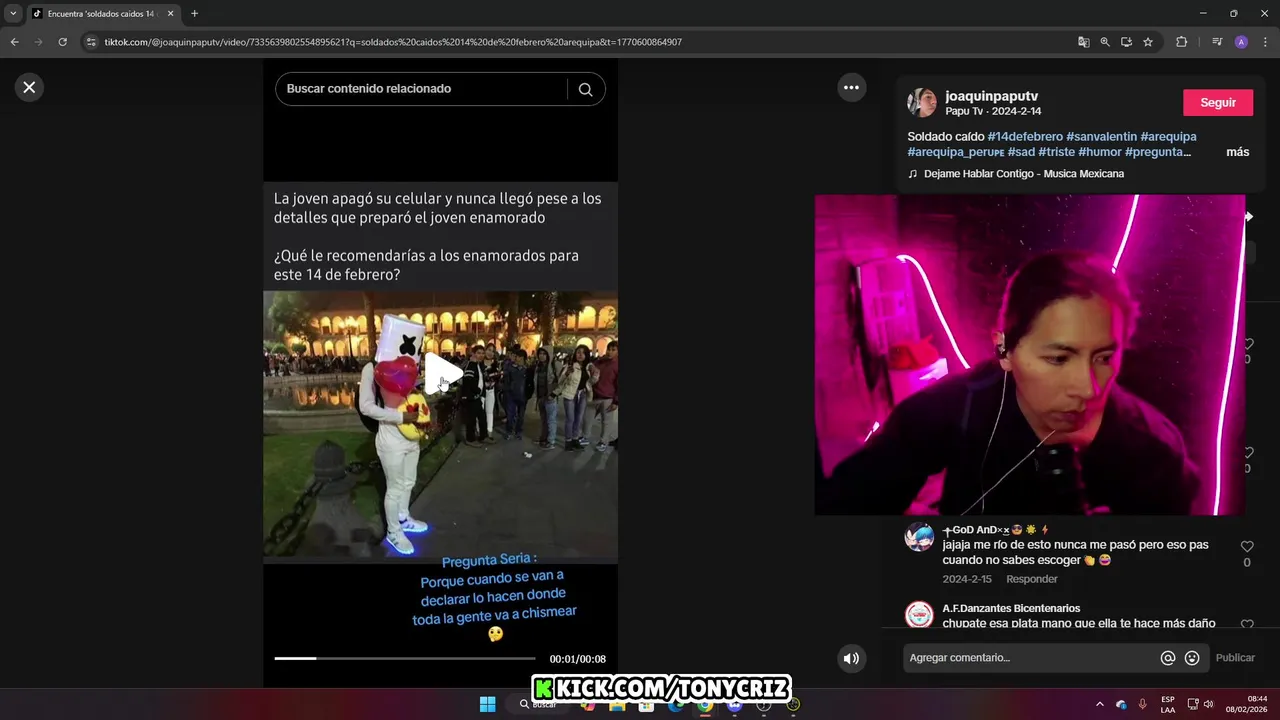Bookmark this tab with the star icon
Viewport: 1280px width, 720px height.
point(1148,42)
